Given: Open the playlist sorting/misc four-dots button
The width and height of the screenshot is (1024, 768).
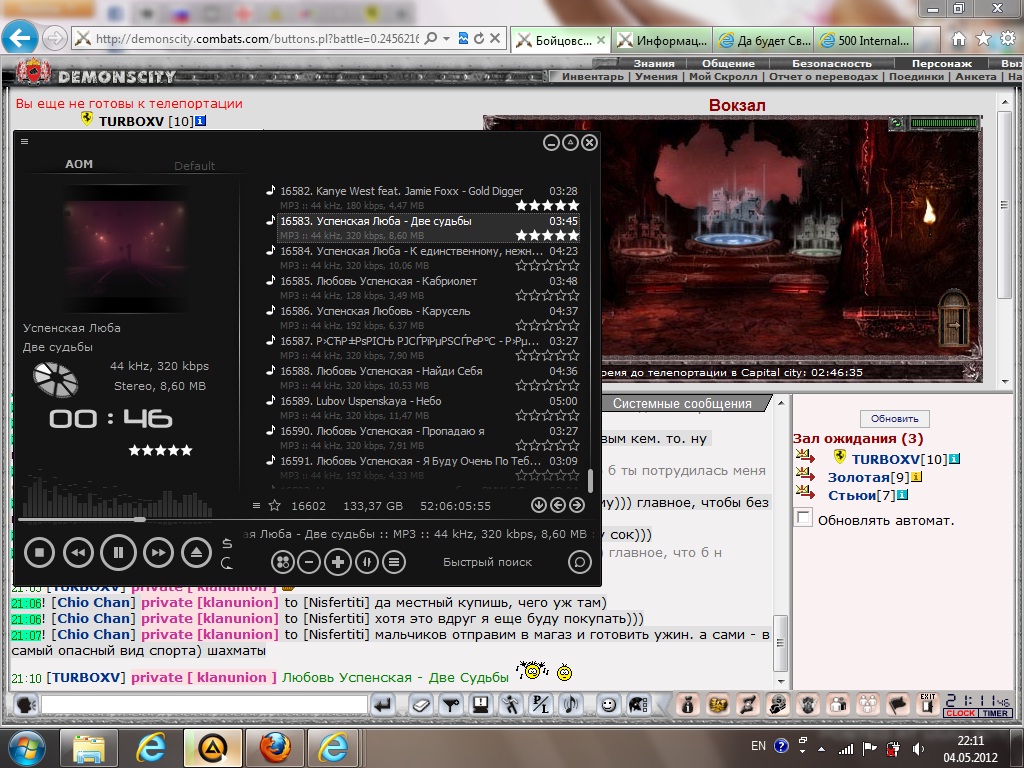Looking at the screenshot, I should [283, 562].
